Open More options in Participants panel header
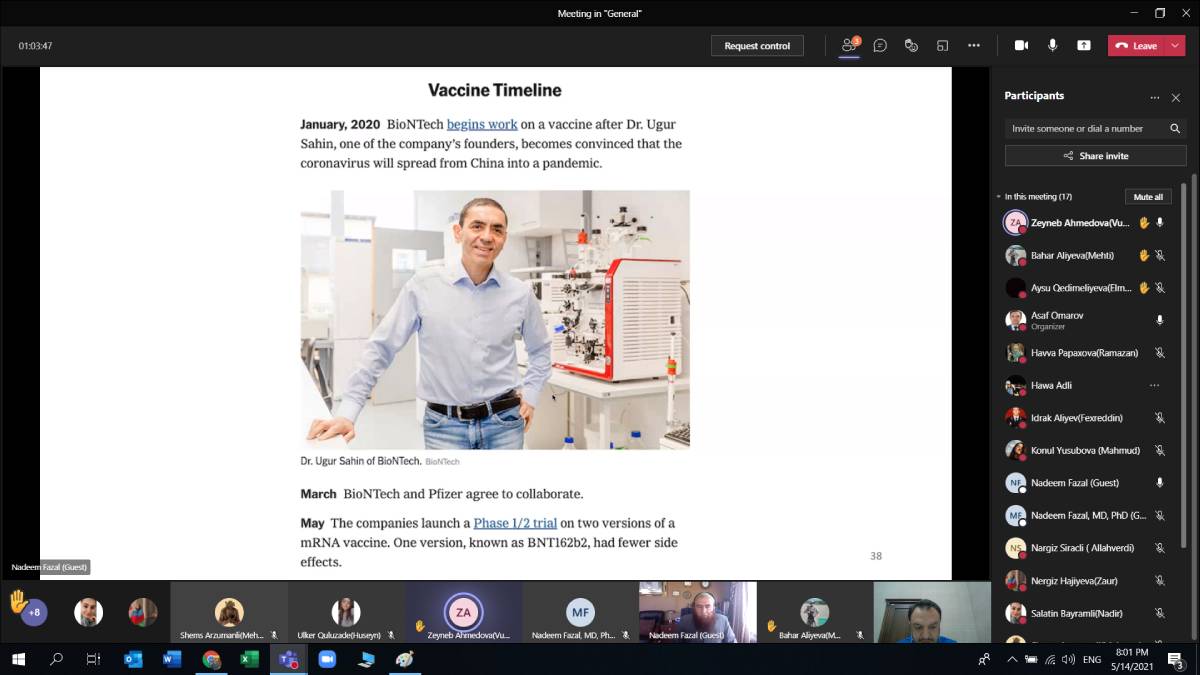 (1155, 97)
